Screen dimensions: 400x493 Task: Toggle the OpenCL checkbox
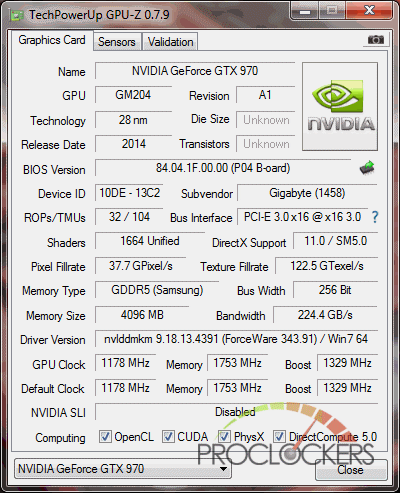click(105, 436)
